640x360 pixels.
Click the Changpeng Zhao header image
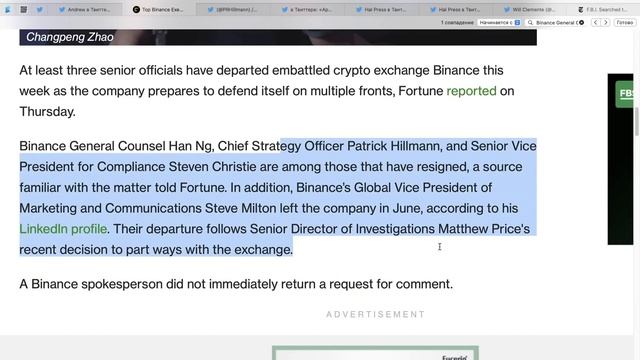[x=278, y=37]
